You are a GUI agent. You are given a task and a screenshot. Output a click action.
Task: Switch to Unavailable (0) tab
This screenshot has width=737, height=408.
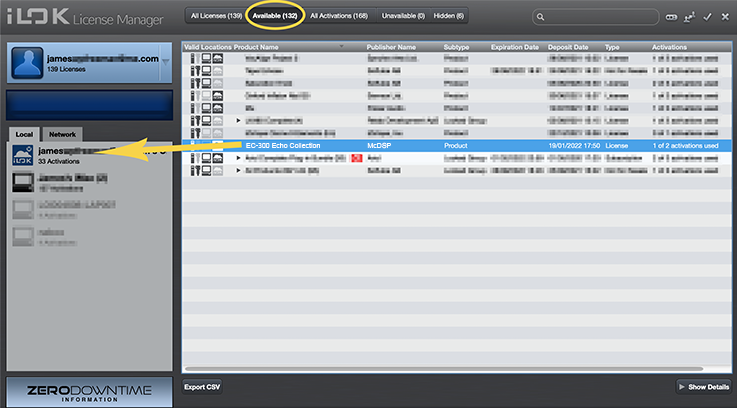pos(403,16)
